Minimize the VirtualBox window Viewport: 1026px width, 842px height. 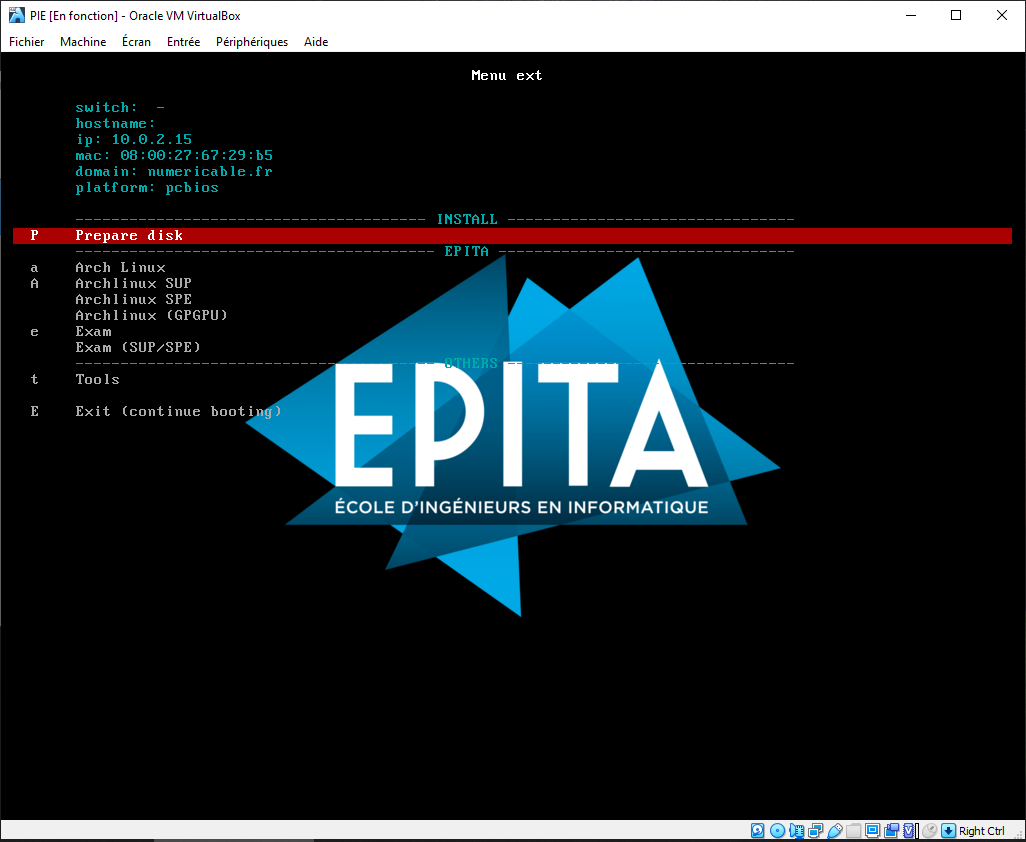pyautogui.click(x=911, y=15)
